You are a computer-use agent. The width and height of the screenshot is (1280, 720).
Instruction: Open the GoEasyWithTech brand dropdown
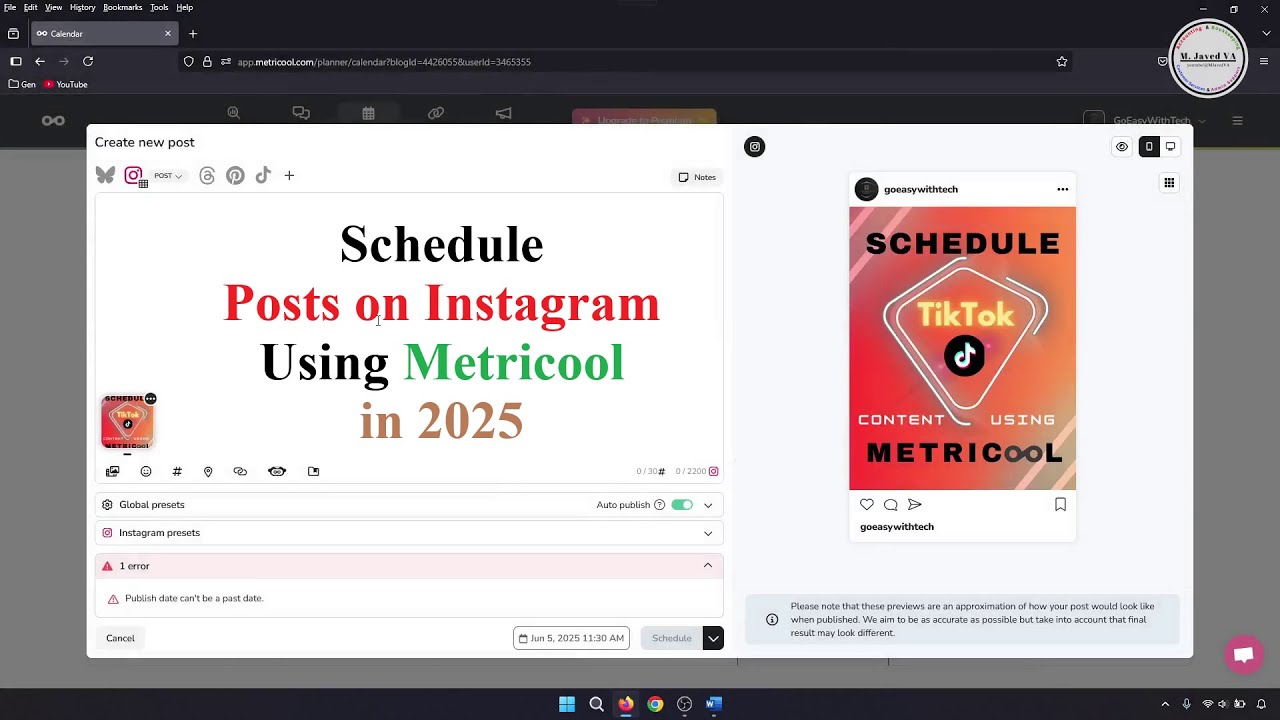[1146, 121]
